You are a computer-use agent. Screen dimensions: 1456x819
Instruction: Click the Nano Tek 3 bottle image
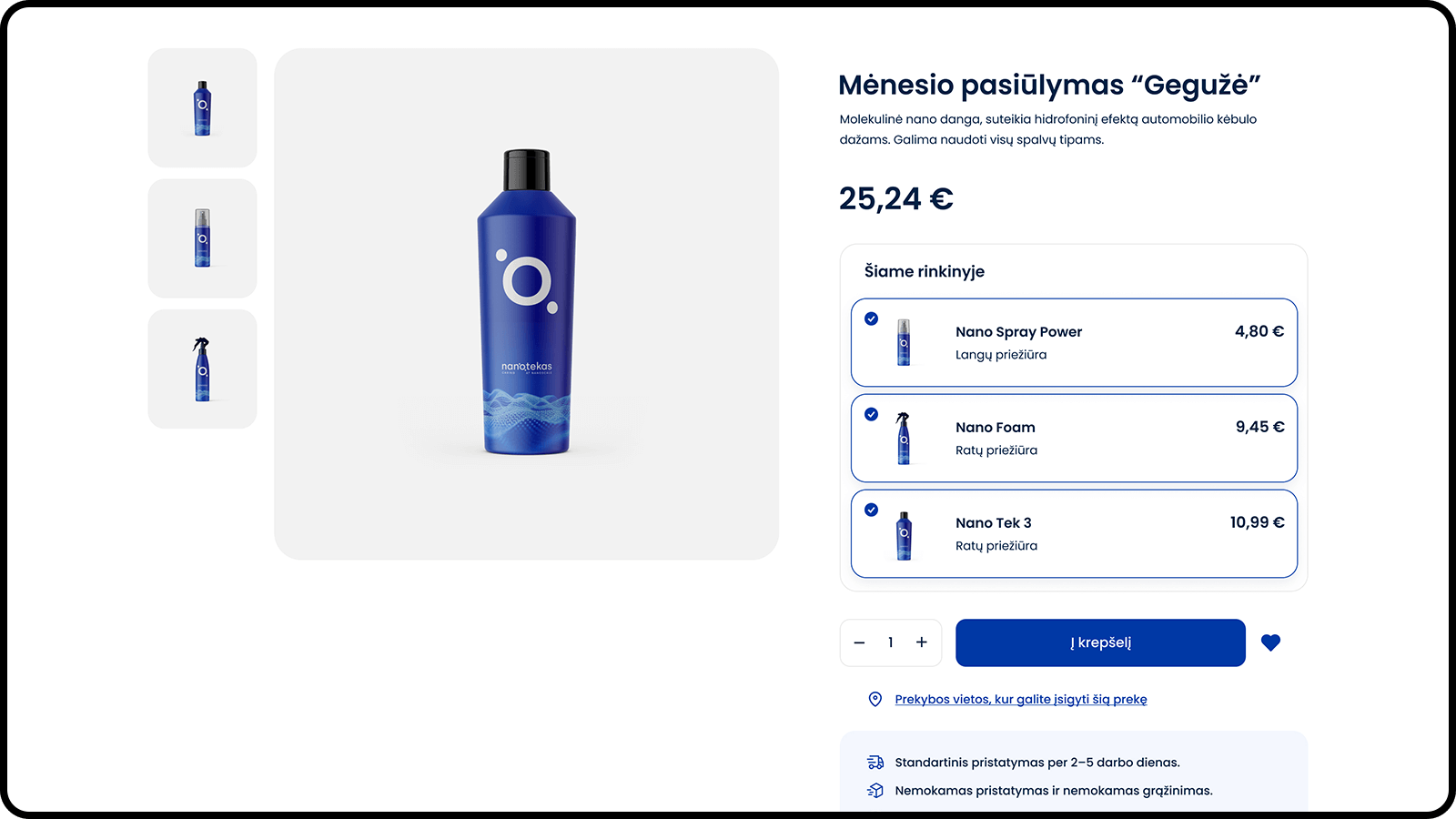point(904,535)
